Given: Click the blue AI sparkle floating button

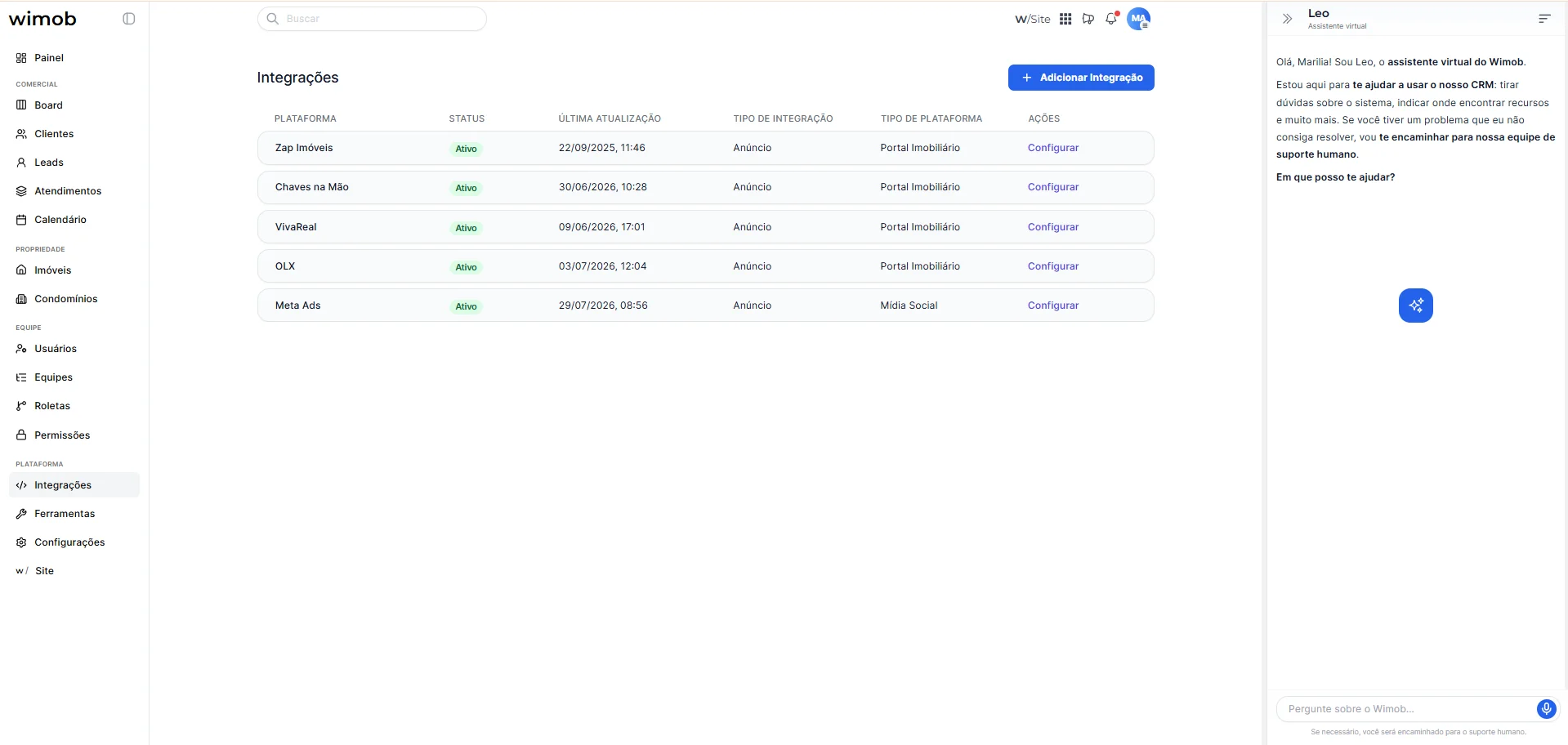Looking at the screenshot, I should point(1415,306).
